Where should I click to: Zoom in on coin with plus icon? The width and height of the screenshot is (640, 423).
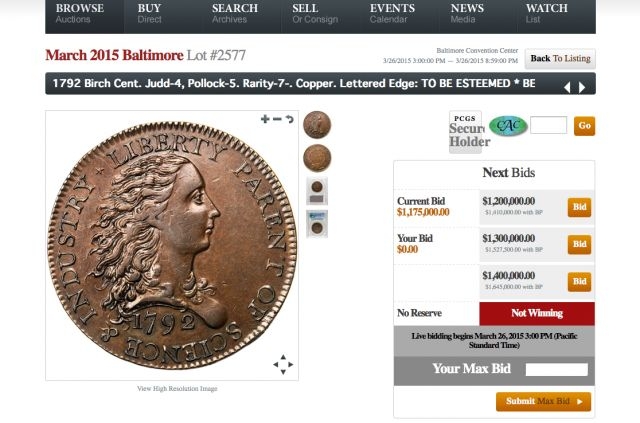pyautogui.click(x=265, y=119)
